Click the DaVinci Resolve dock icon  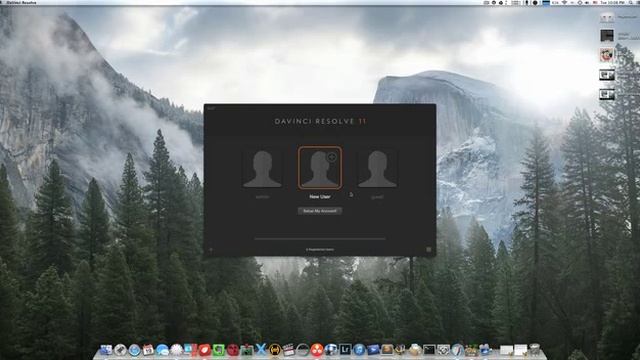click(x=317, y=350)
